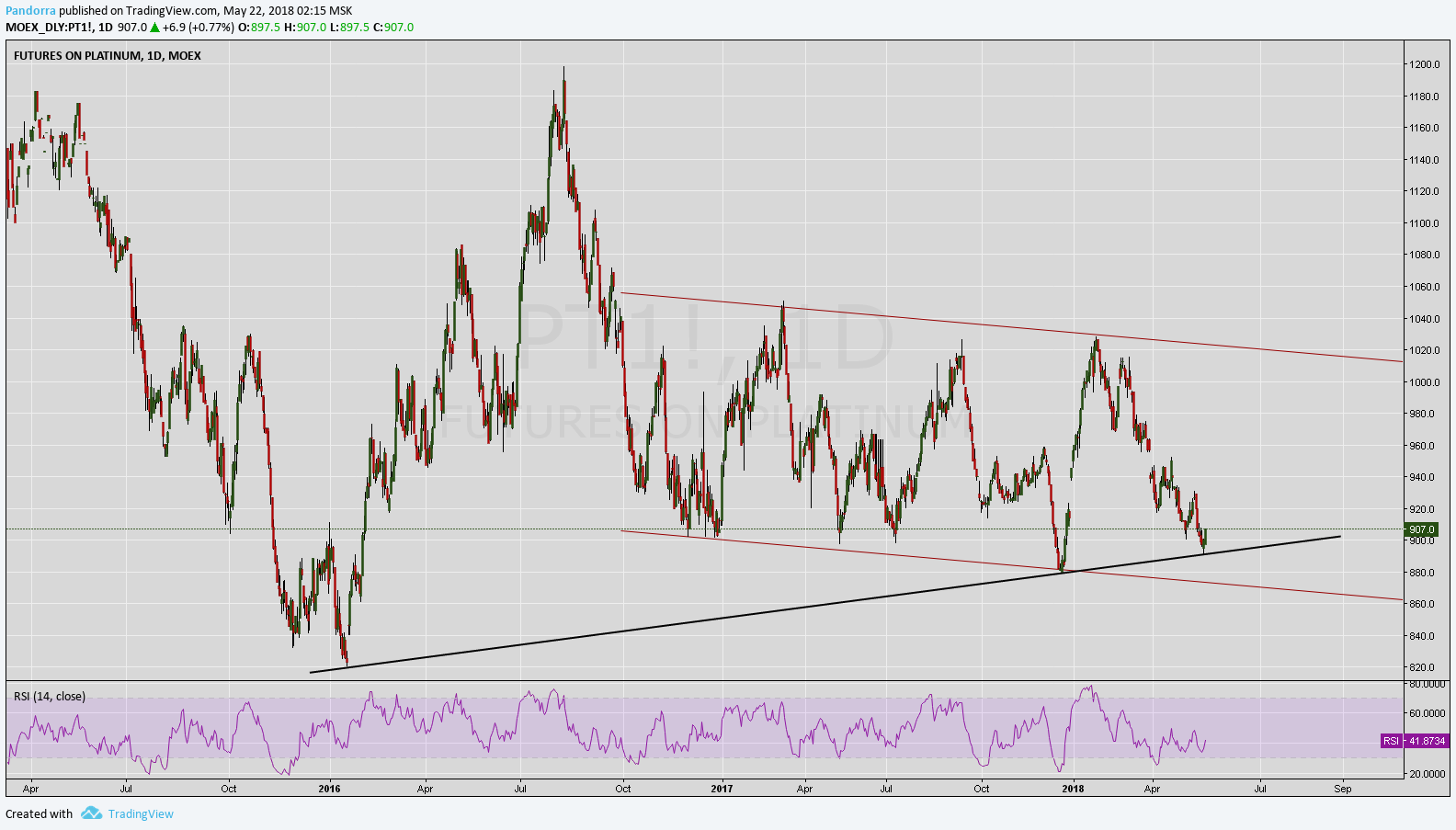The width and height of the screenshot is (1456, 830).
Task: Click the 940.0 price axis label
Action: [x=1422, y=477]
